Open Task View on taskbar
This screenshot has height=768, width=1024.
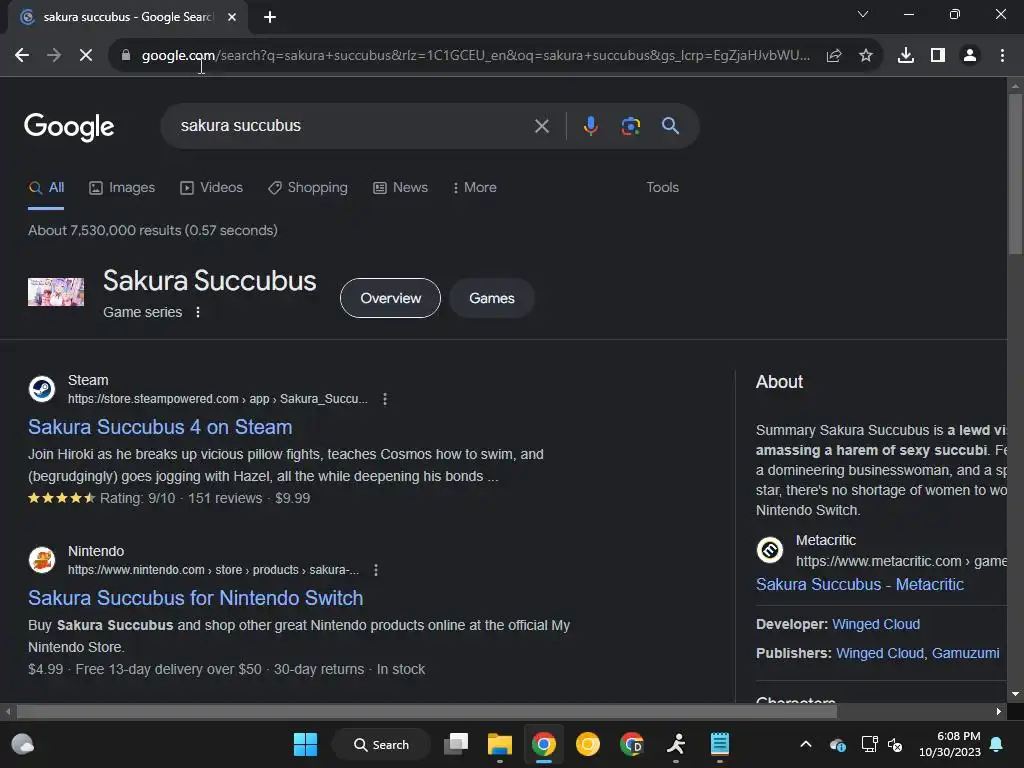(456, 744)
